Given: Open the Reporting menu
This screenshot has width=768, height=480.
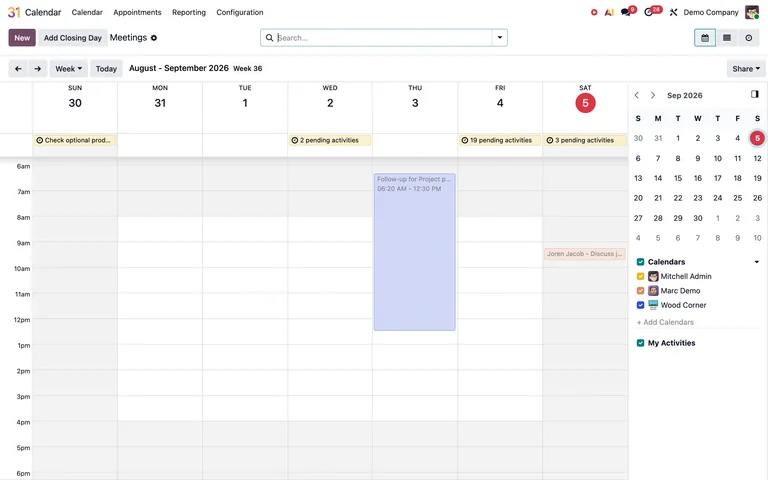Looking at the screenshot, I should 189,12.
